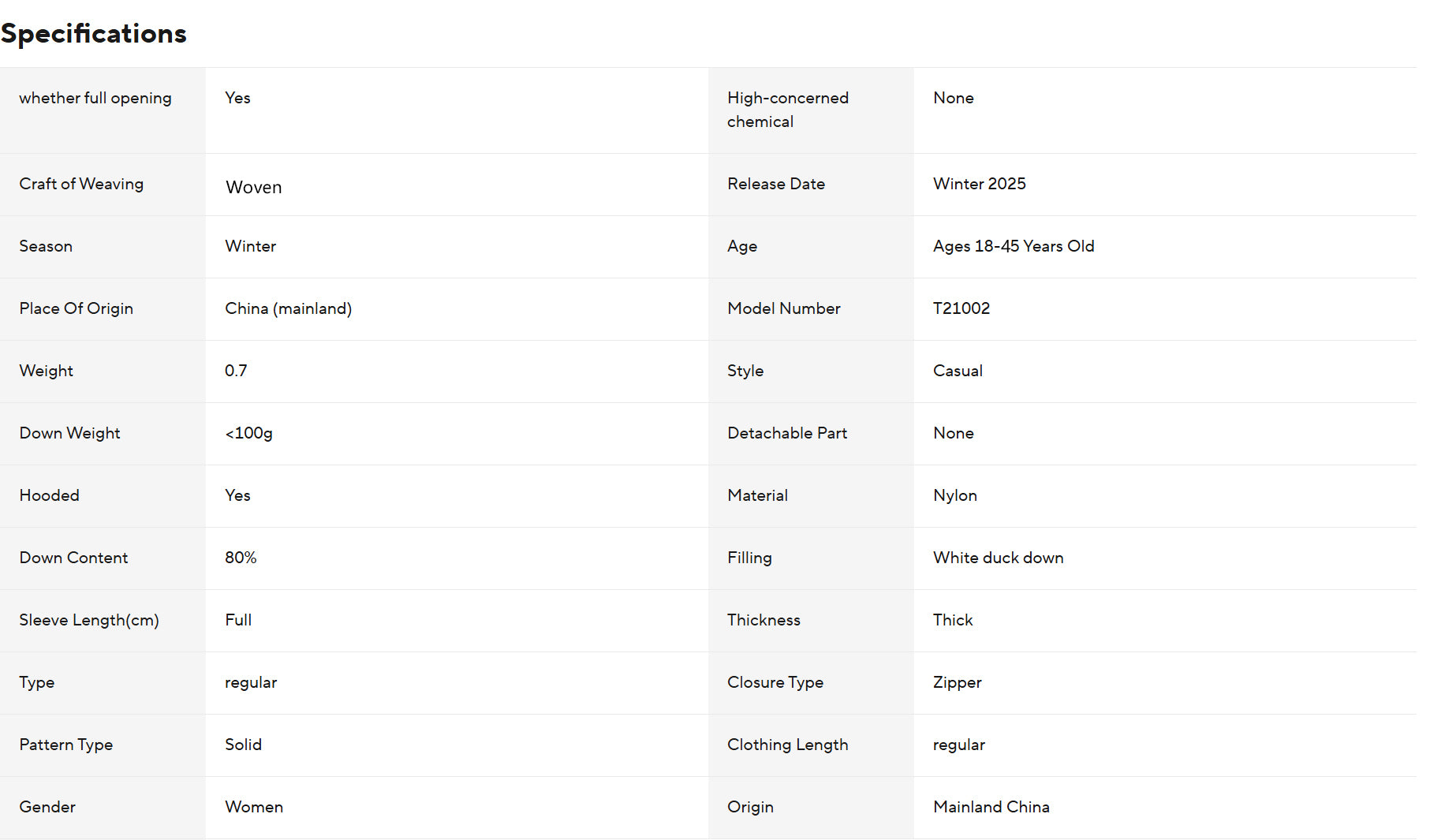
Task: Click the High-concerned chemical label
Action: (787, 110)
